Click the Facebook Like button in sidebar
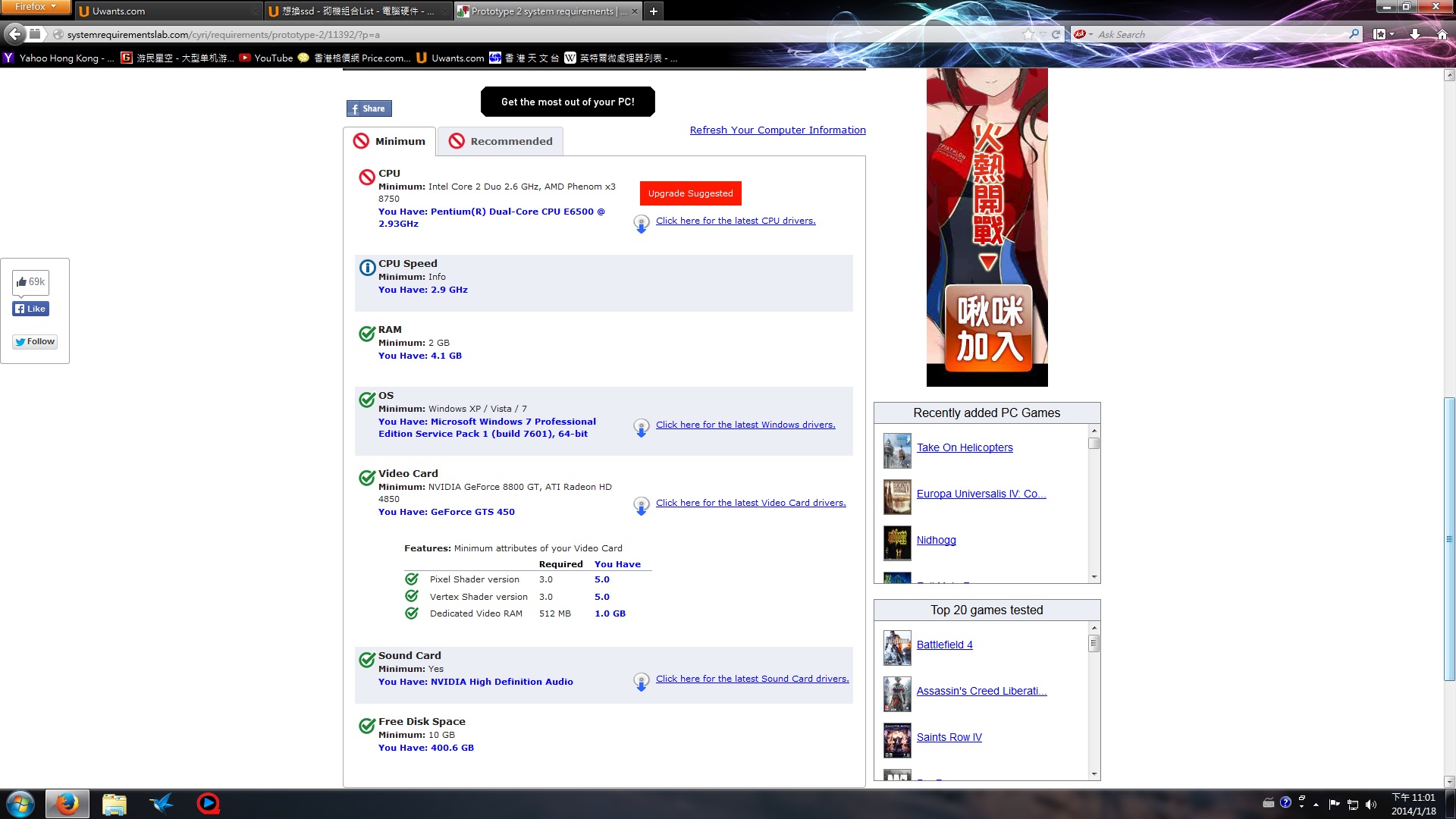The image size is (1456, 819). coord(31,309)
